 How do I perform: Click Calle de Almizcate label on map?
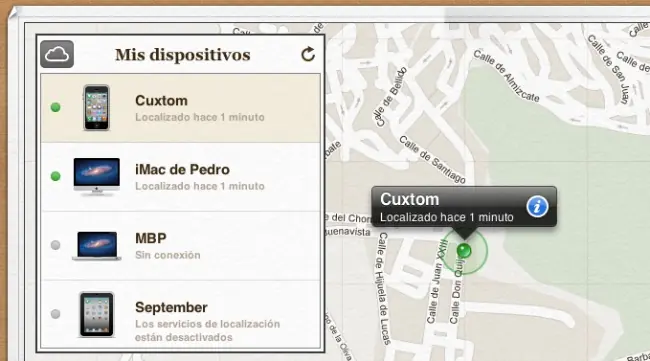[x=507, y=76]
